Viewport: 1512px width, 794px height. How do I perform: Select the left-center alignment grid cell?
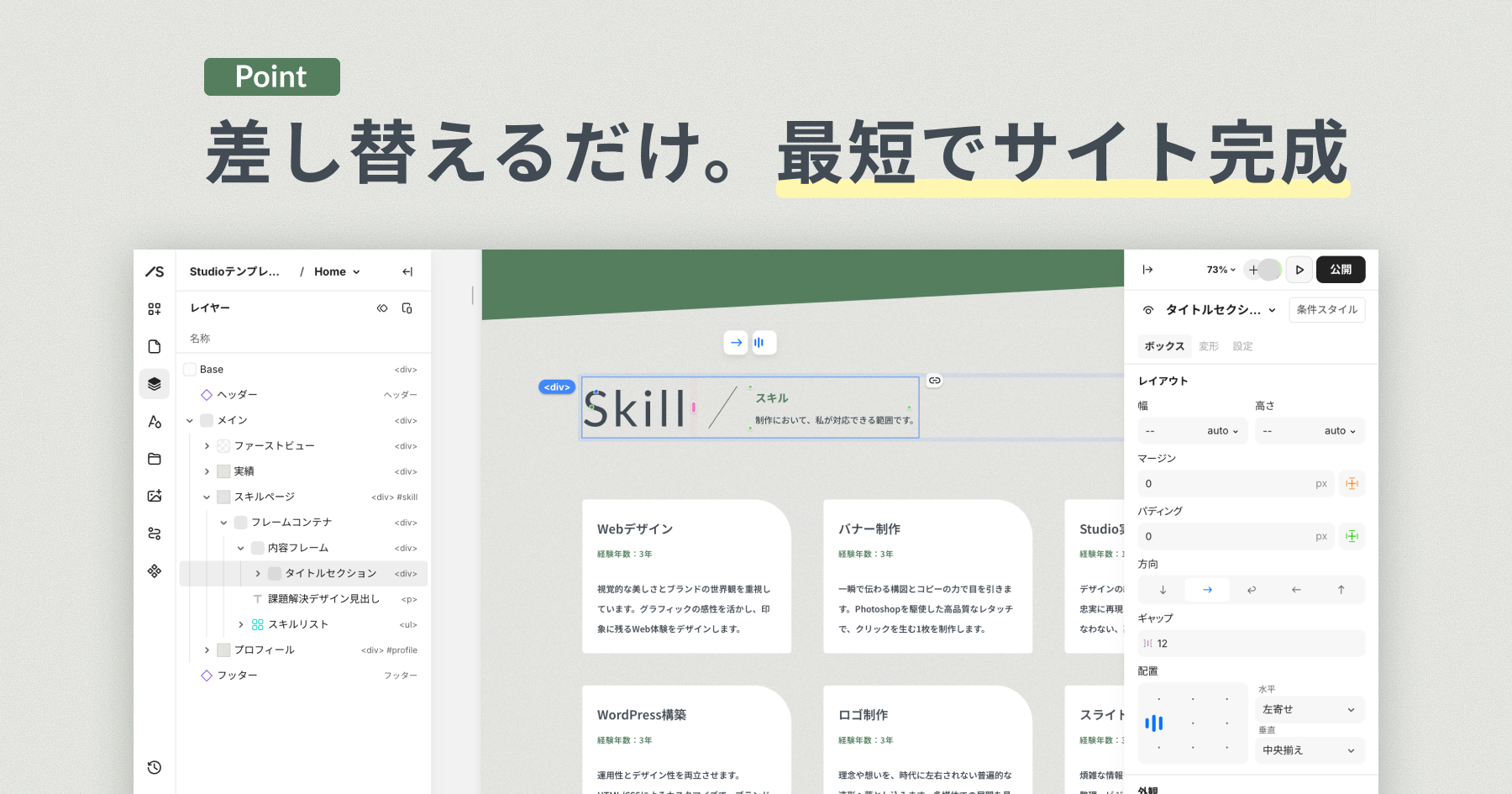[x=1154, y=723]
